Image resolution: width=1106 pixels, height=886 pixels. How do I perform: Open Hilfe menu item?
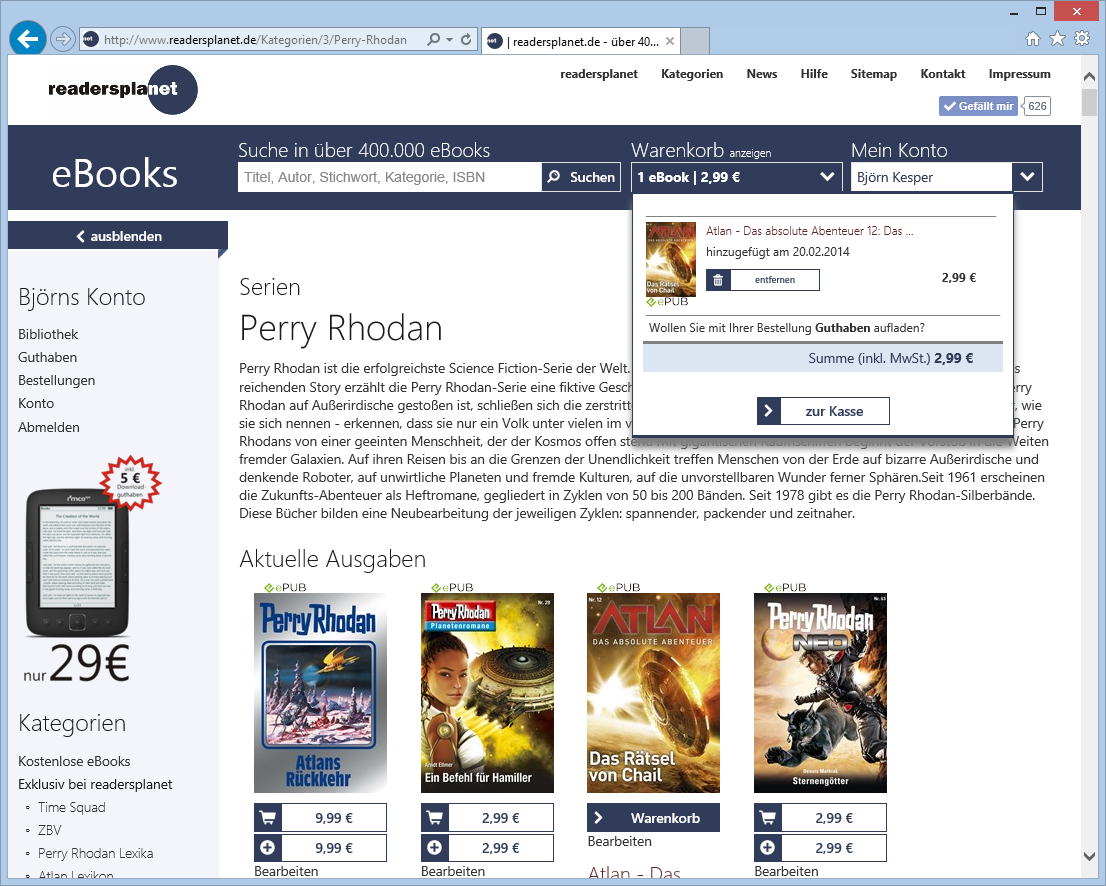pos(814,74)
